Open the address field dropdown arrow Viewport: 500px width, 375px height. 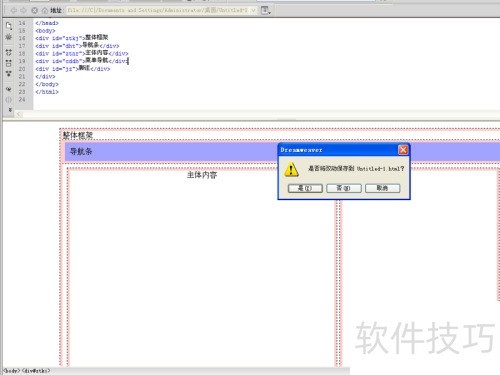253,10
